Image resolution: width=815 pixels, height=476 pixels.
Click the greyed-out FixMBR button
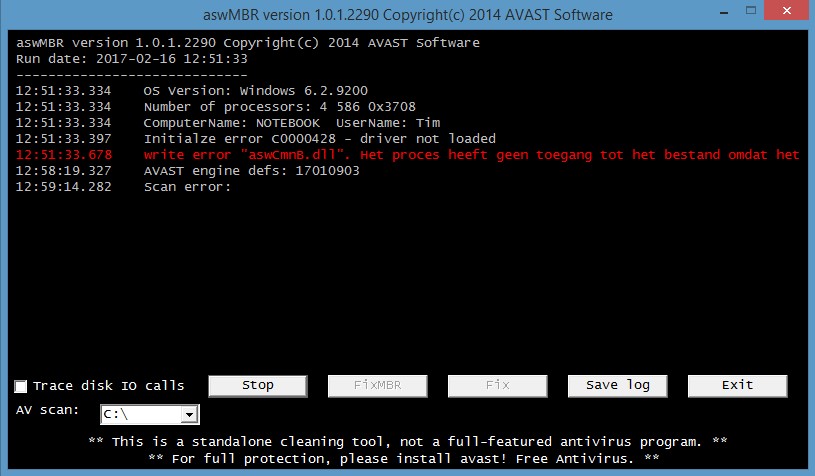(x=377, y=386)
